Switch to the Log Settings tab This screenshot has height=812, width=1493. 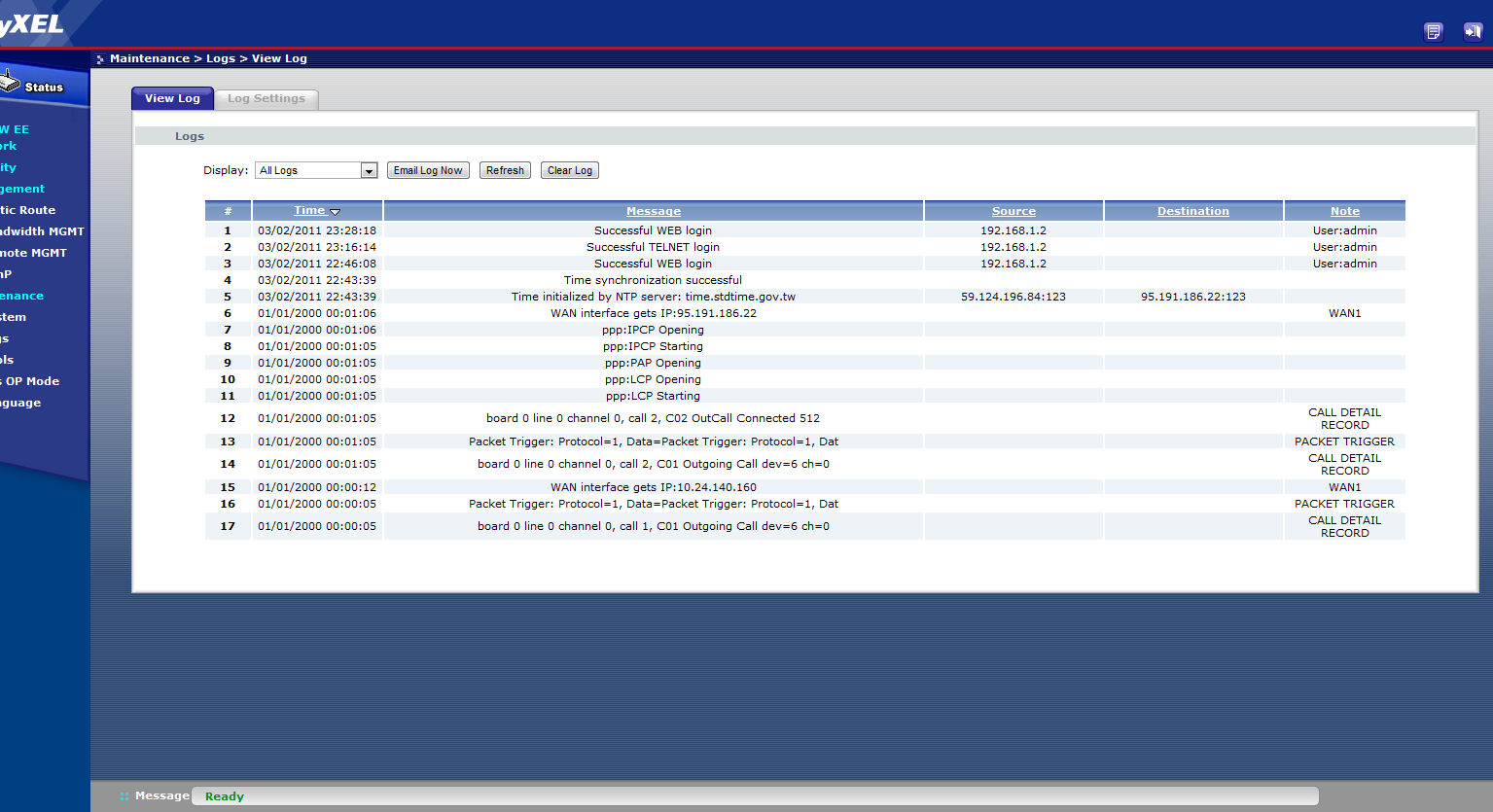click(266, 98)
